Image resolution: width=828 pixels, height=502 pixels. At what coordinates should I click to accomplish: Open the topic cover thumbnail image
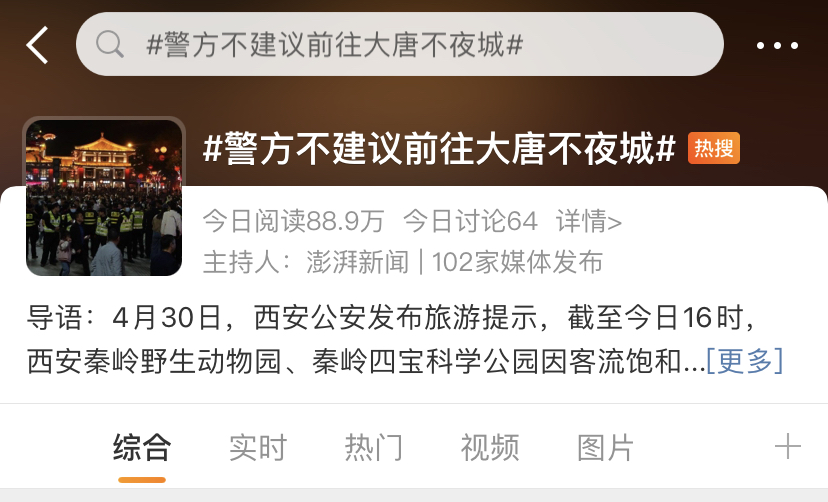104,197
